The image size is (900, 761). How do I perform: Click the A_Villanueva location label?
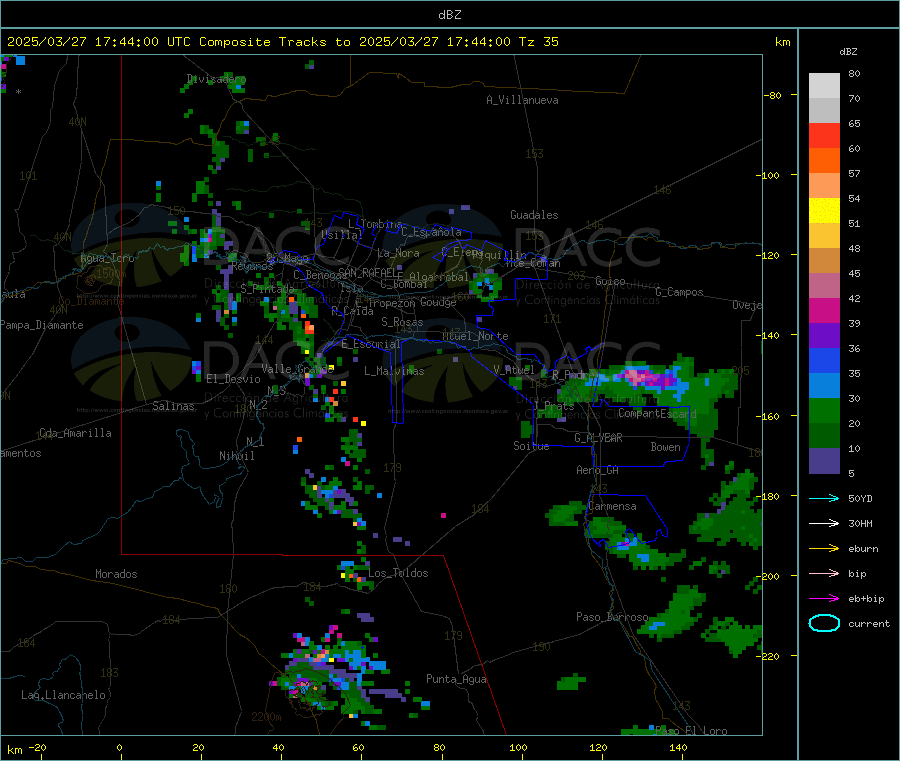[522, 100]
